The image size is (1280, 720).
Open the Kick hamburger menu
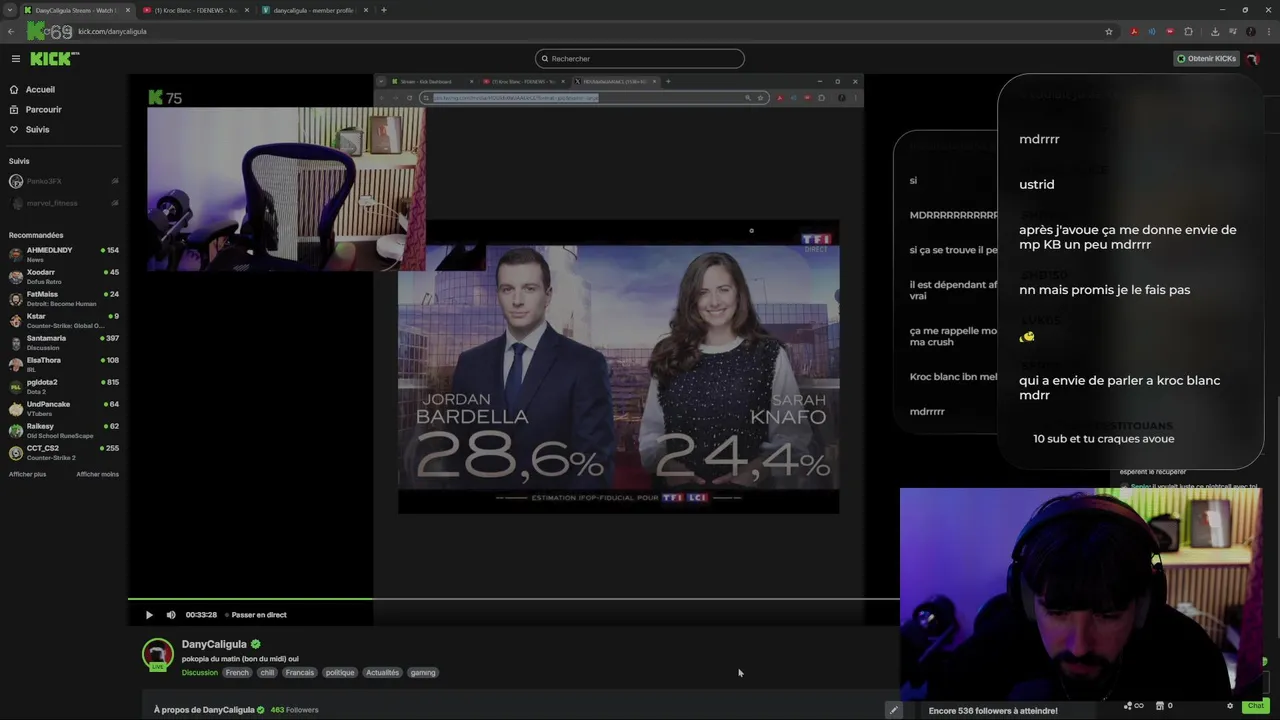15,59
